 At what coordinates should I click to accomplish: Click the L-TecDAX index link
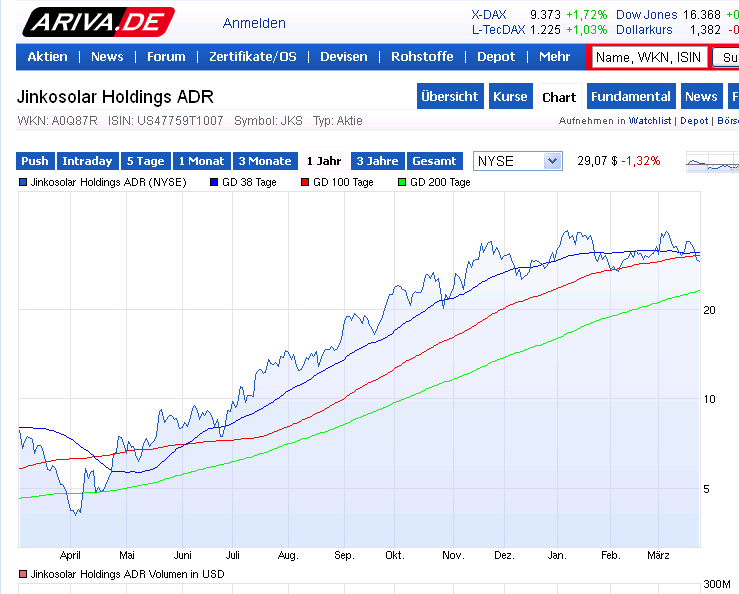[x=498, y=30]
